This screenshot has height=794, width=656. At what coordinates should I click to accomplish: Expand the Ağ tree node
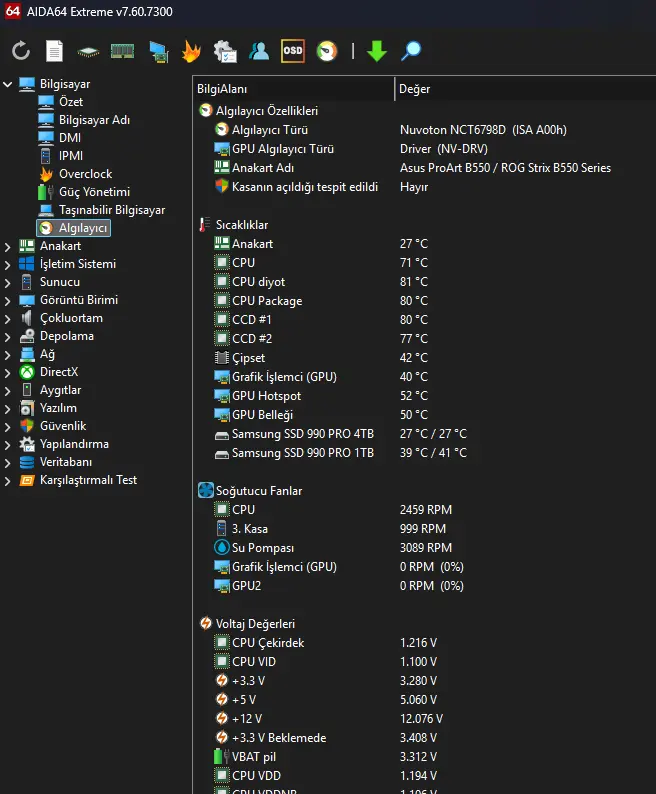[x=8, y=354]
